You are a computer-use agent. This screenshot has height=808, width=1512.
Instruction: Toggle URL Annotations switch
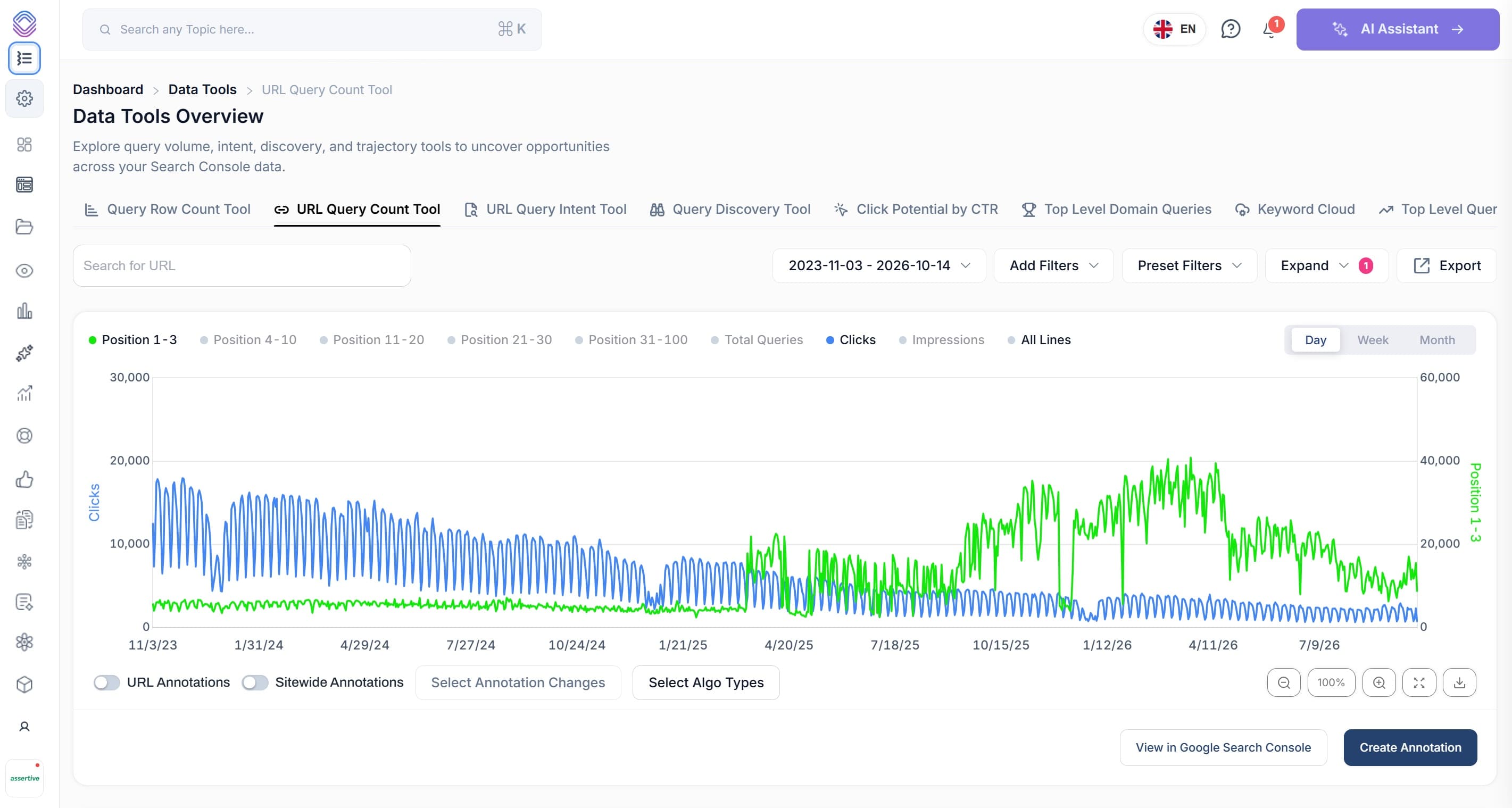[x=106, y=682]
